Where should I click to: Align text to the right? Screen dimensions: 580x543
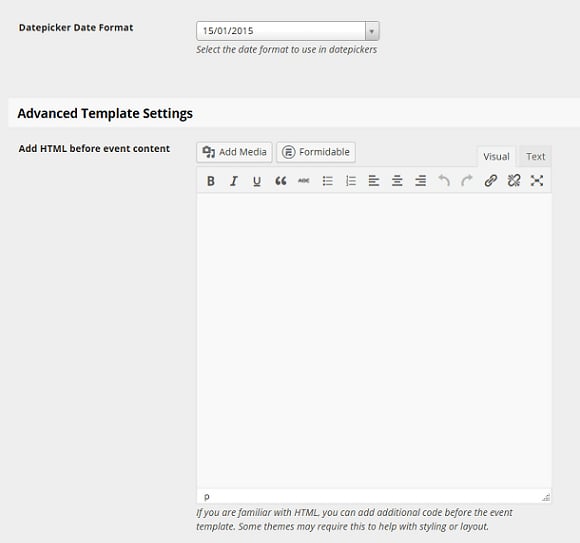(421, 181)
